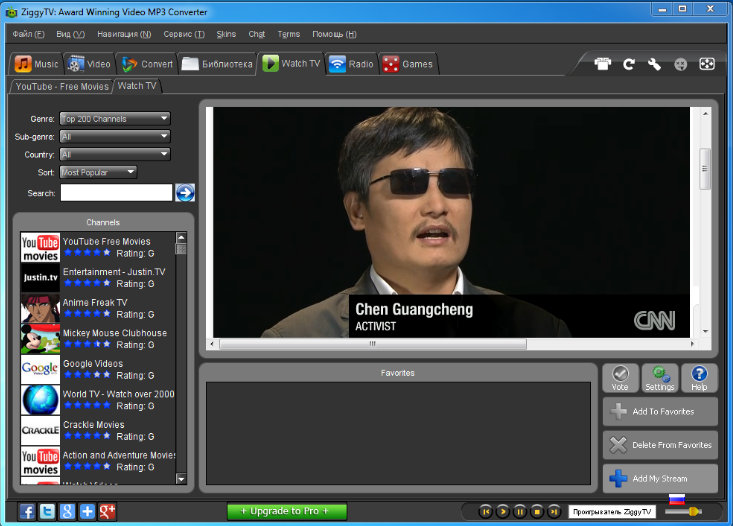The width and height of the screenshot is (733, 526).
Task: Share via the Facebook icon
Action: (27, 512)
